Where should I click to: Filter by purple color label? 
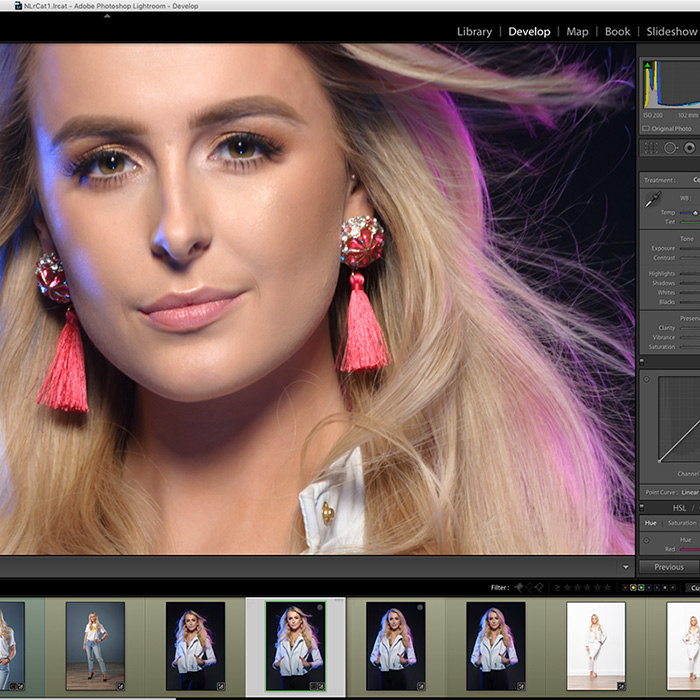657,588
